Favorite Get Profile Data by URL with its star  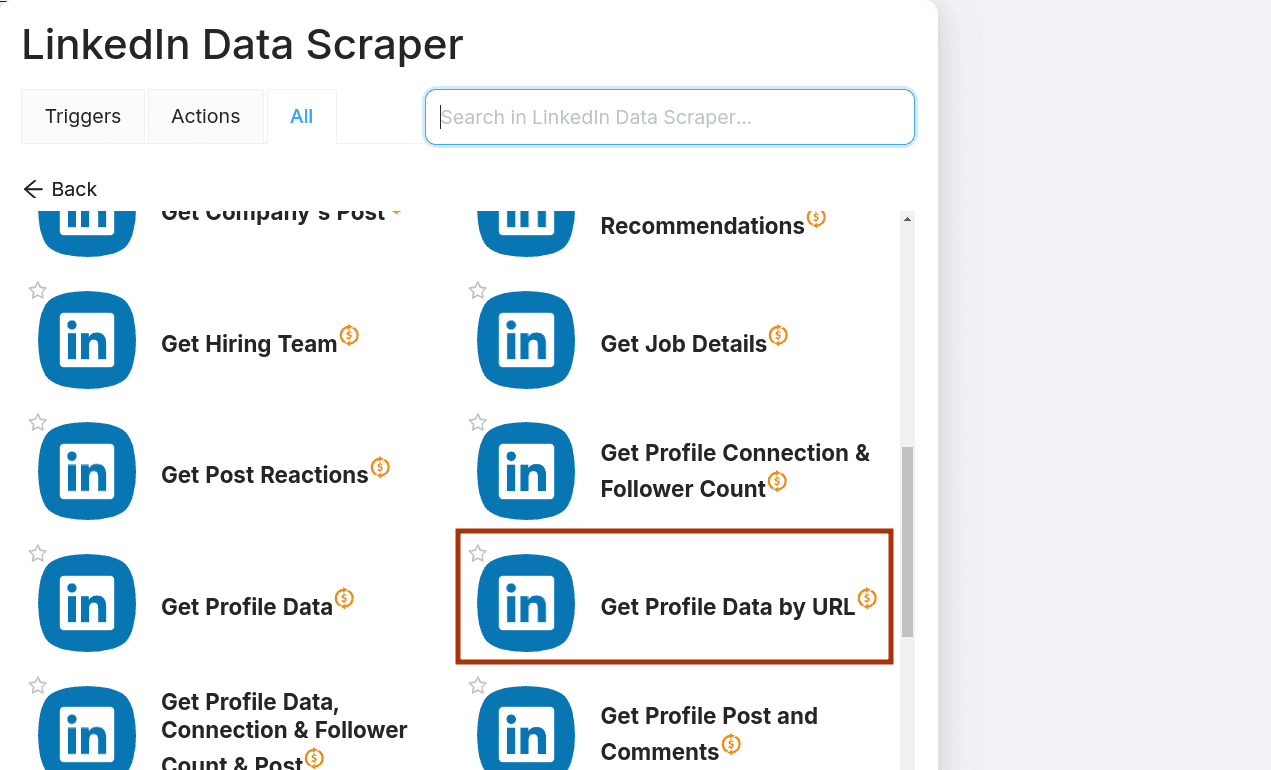click(x=478, y=554)
